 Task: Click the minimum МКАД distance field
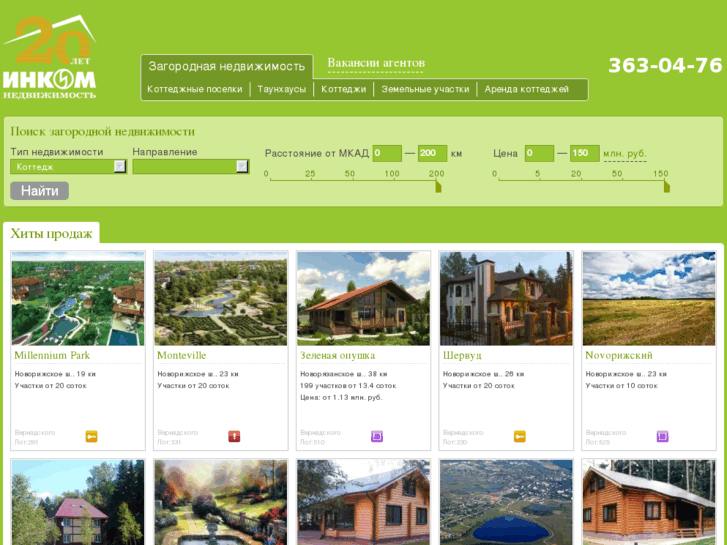pos(387,153)
